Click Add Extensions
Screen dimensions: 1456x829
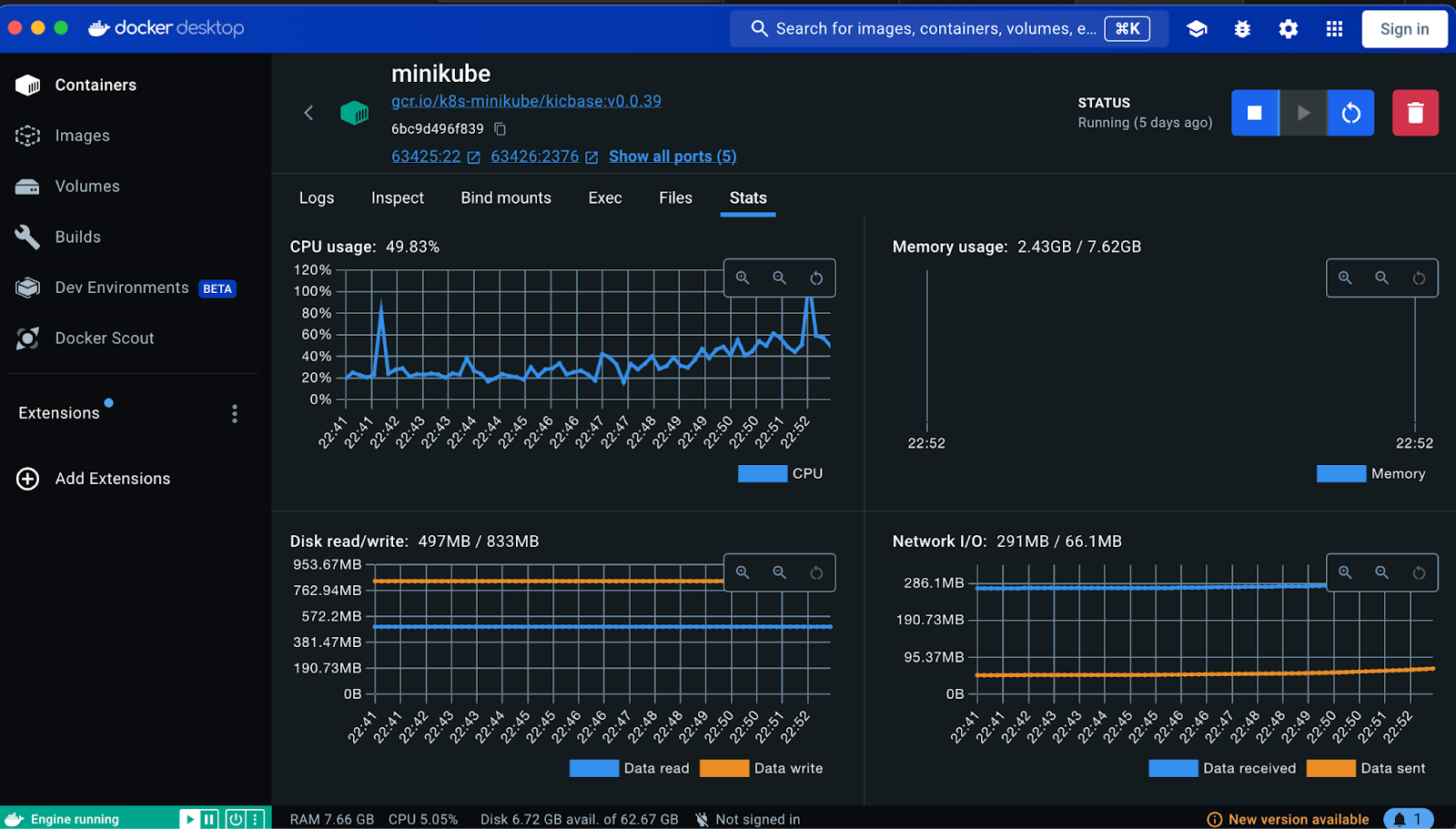[x=94, y=479]
